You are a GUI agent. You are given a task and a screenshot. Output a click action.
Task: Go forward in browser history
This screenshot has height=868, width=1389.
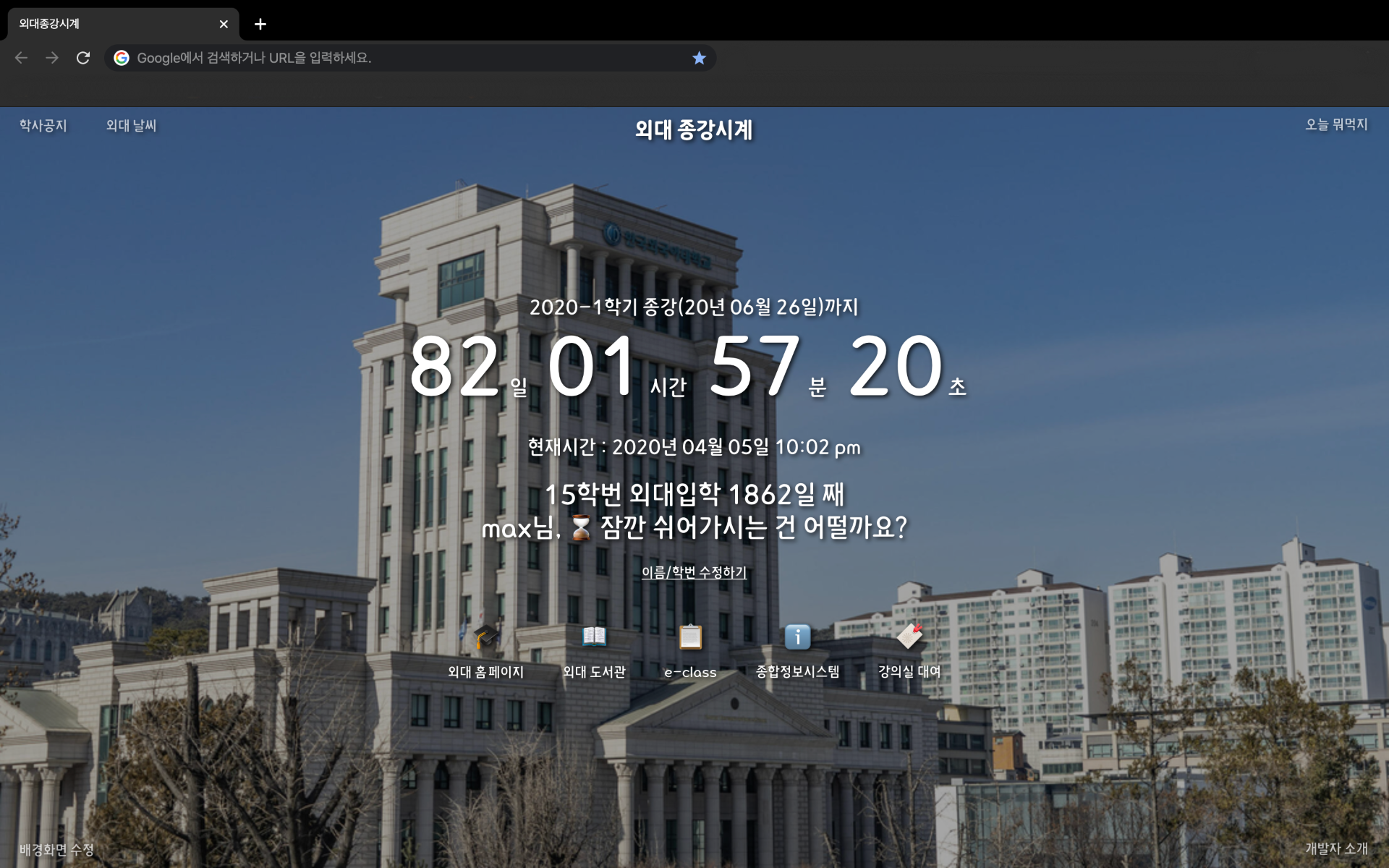pyautogui.click(x=52, y=58)
